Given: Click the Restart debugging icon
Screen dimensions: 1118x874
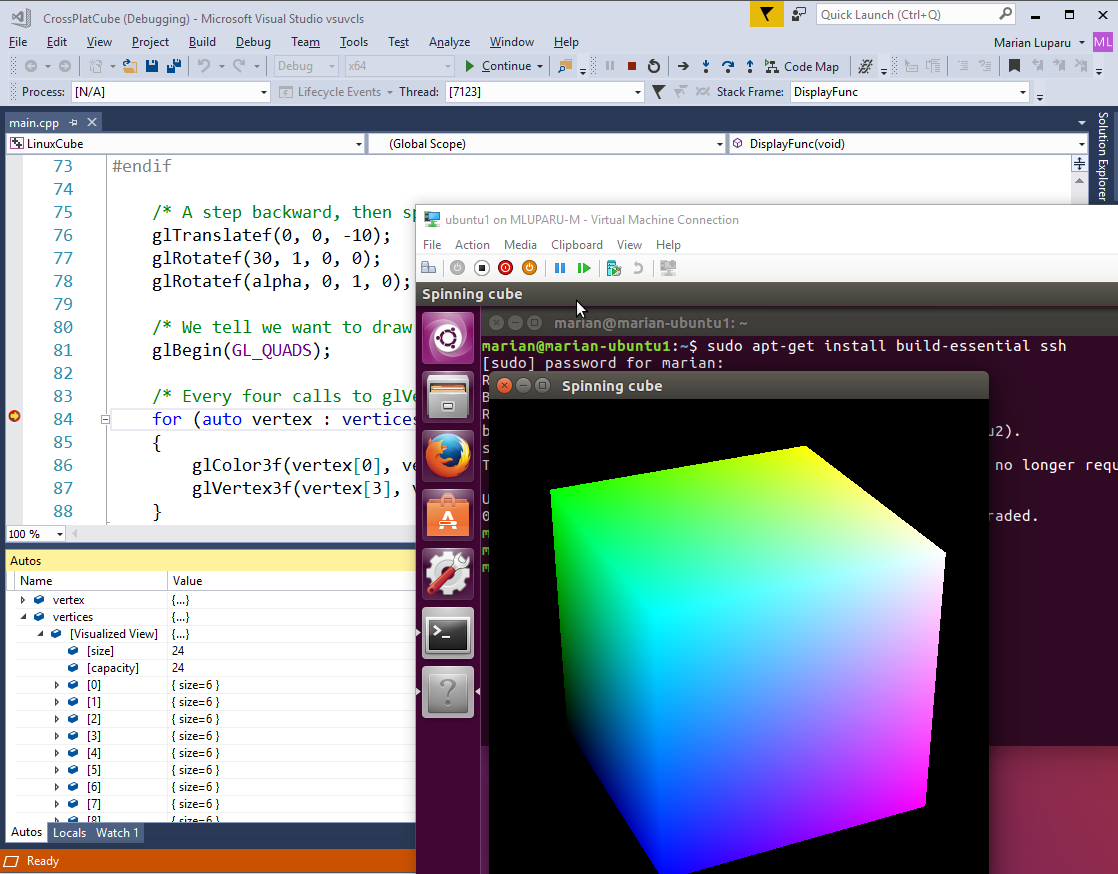Looking at the screenshot, I should click(x=654, y=66).
